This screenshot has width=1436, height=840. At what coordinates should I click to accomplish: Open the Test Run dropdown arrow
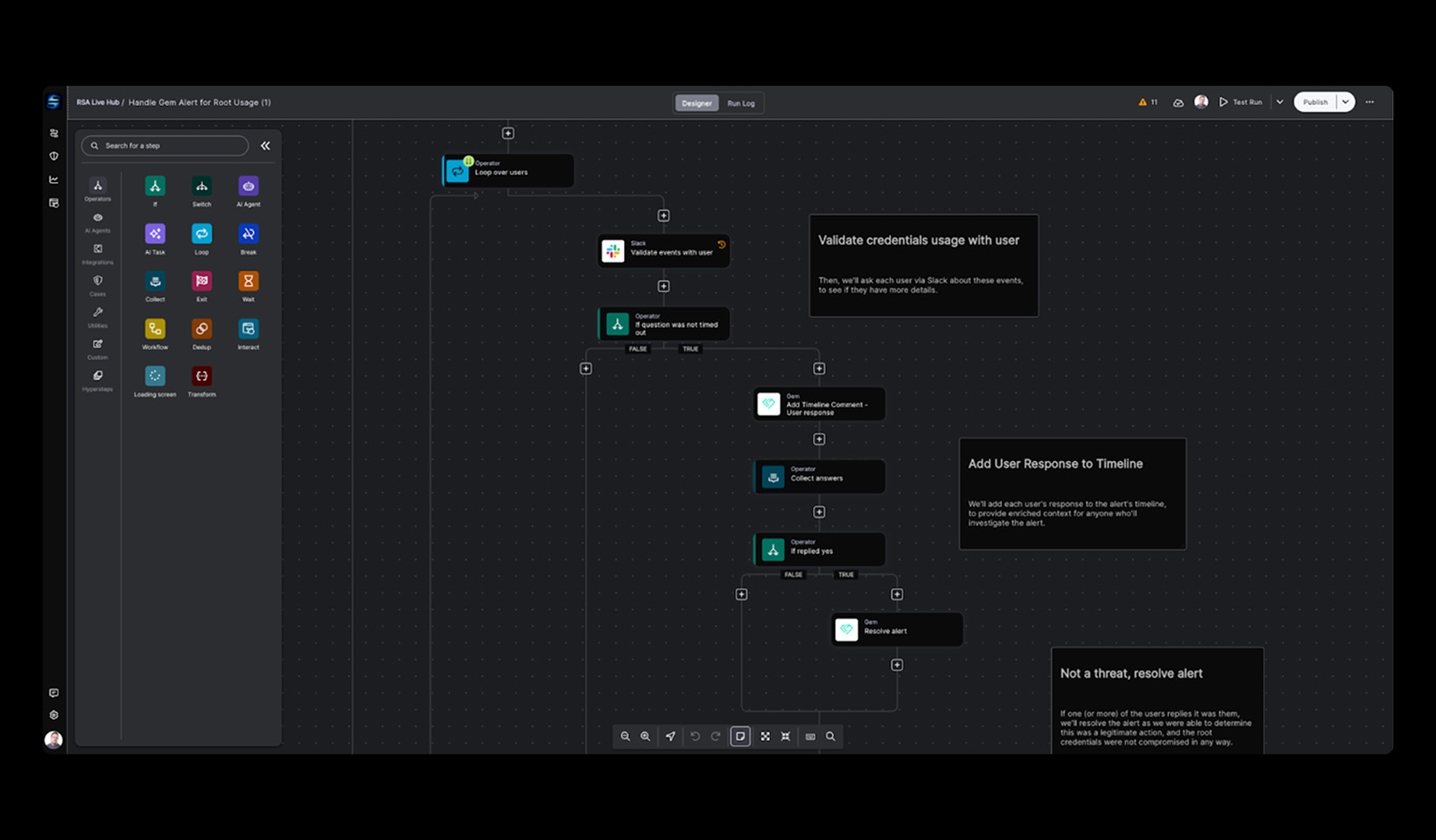[x=1279, y=102]
